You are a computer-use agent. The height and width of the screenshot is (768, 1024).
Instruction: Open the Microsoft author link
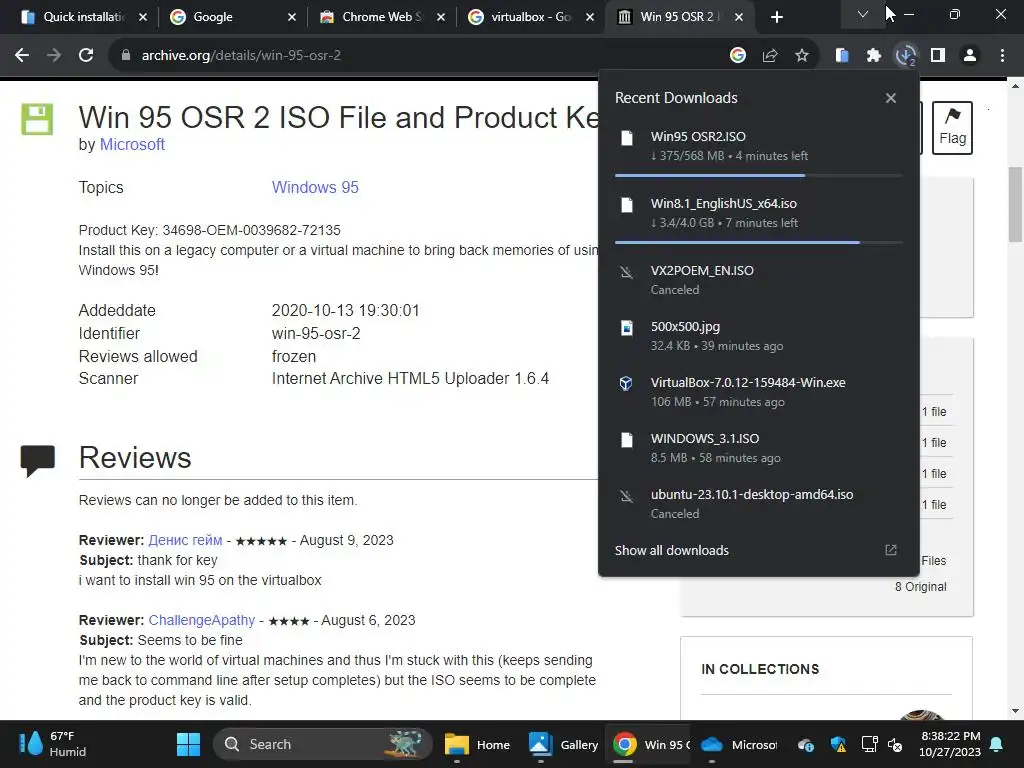pos(132,144)
